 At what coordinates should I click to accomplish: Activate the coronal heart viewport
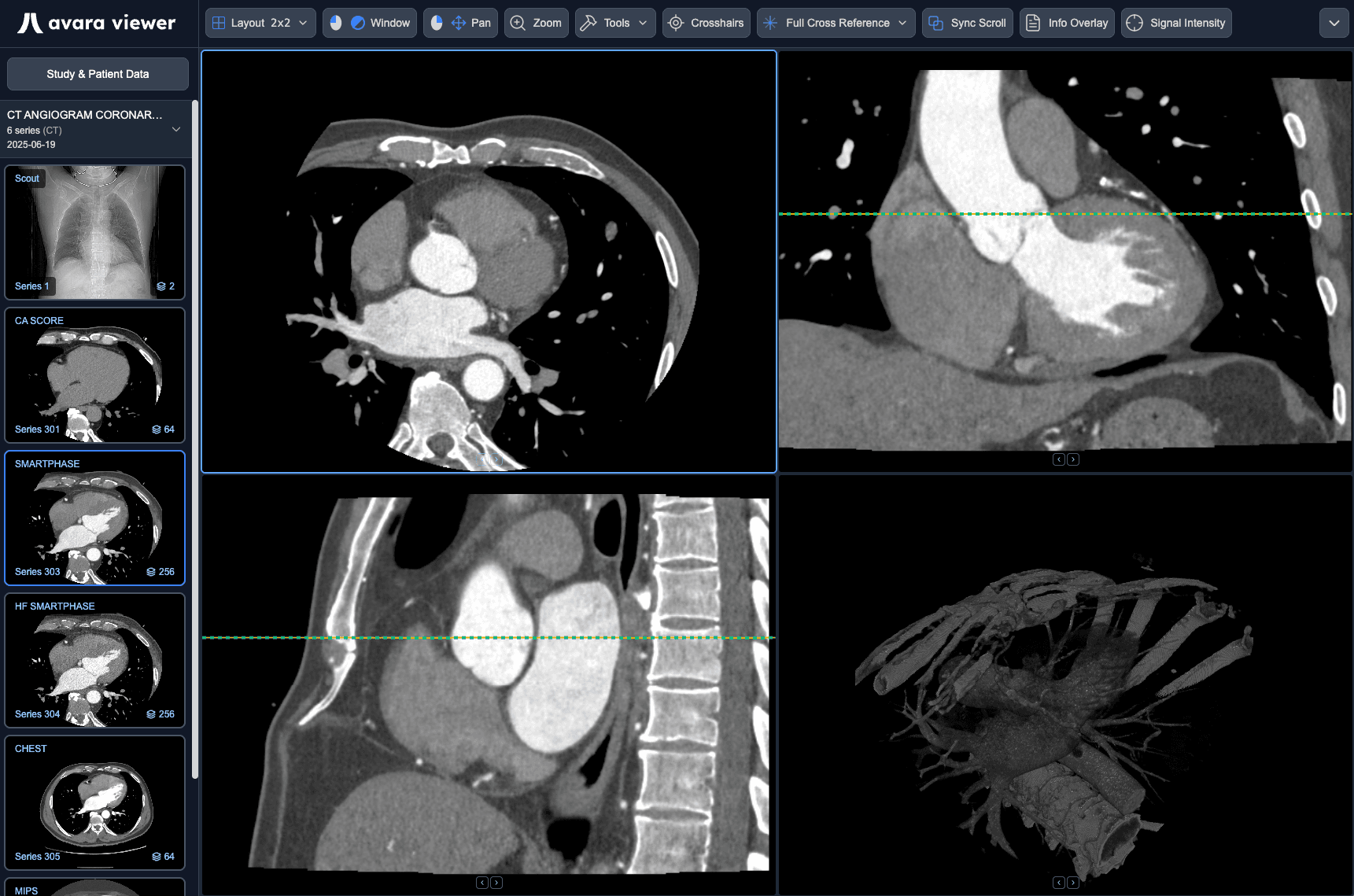pos(1066,261)
